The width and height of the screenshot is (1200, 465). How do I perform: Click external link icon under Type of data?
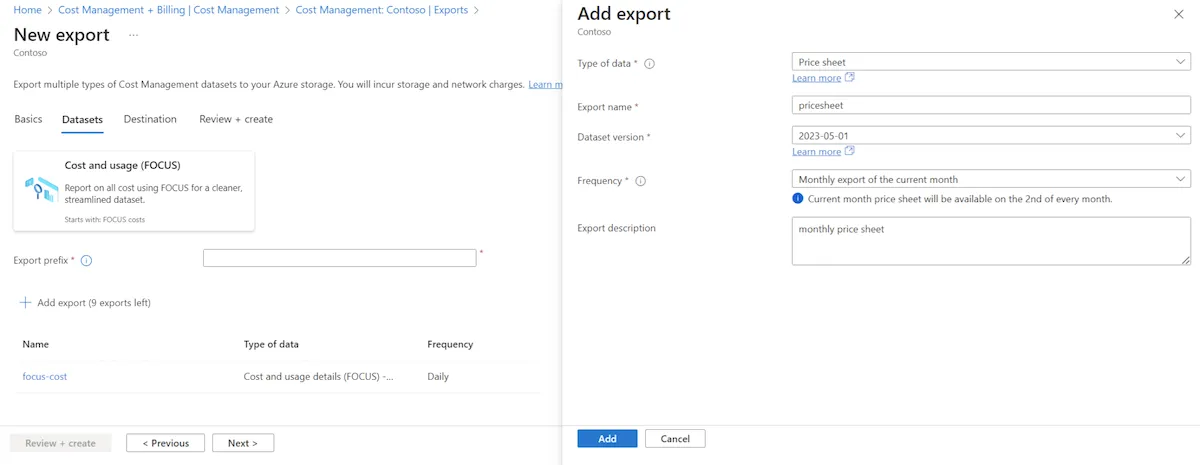coord(850,77)
